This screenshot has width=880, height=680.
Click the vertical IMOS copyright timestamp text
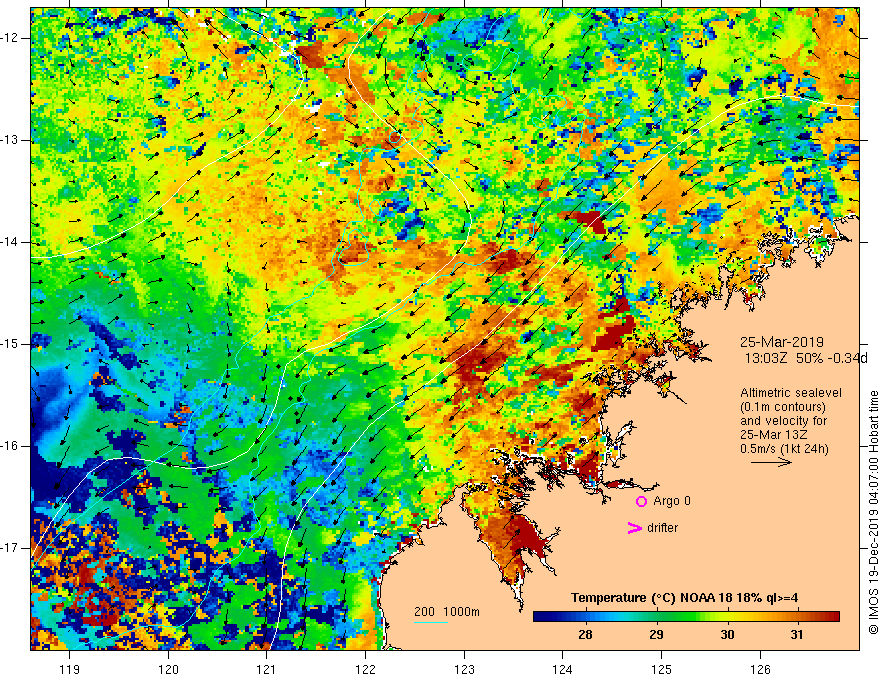(x=873, y=513)
